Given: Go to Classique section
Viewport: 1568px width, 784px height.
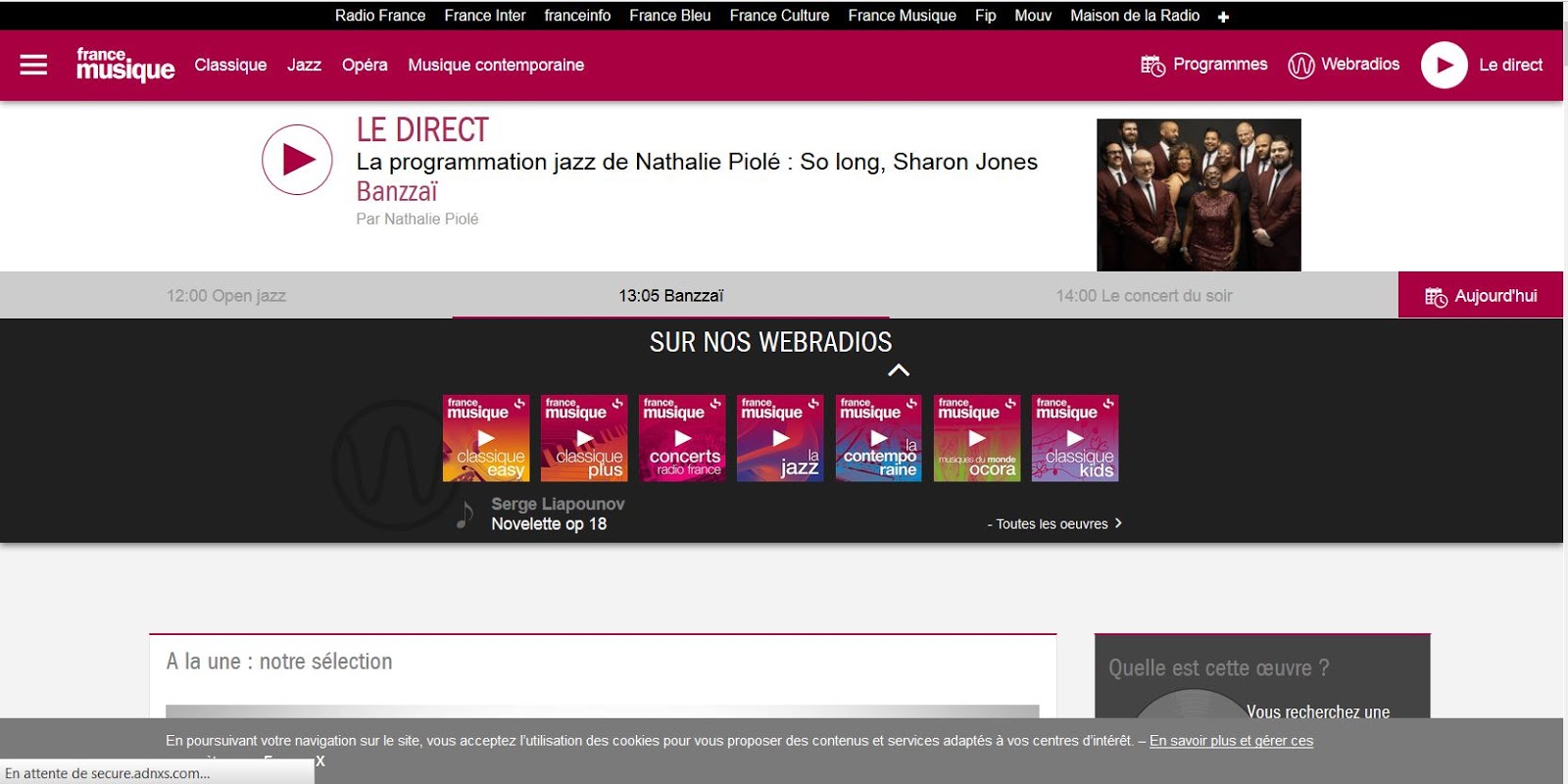Looking at the screenshot, I should (x=230, y=65).
